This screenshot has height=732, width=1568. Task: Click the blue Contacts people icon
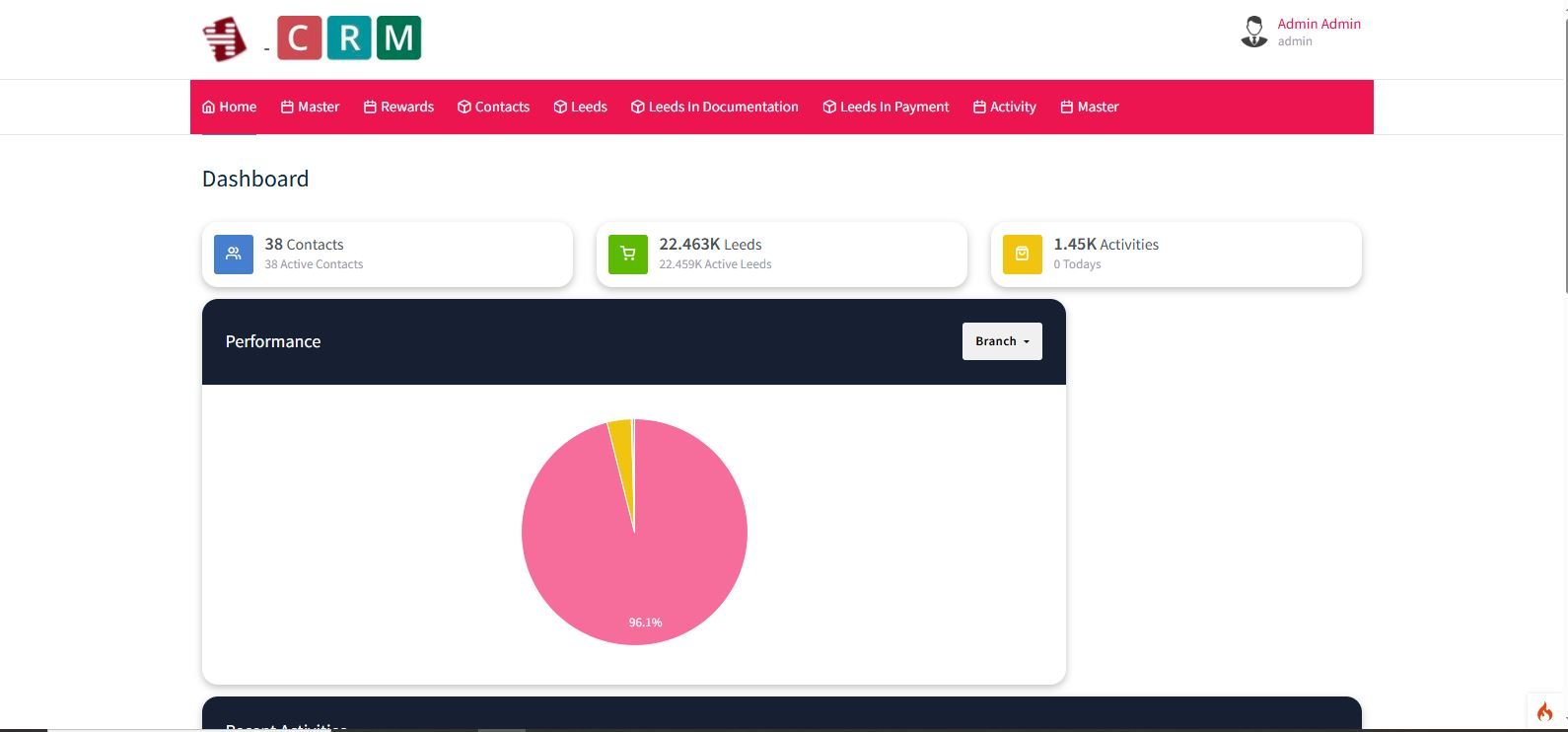234,255
